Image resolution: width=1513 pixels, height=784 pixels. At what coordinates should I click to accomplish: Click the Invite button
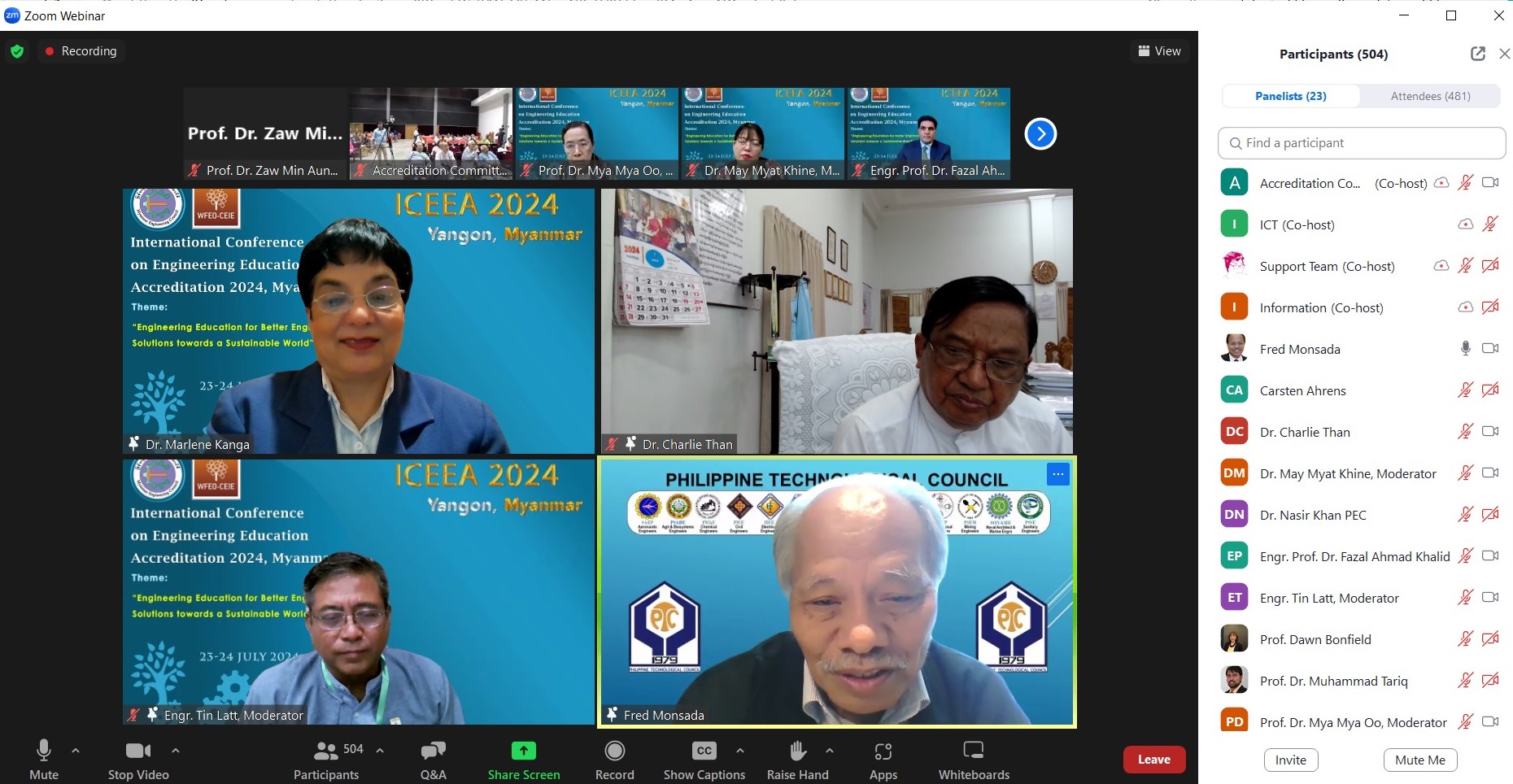click(x=1290, y=760)
